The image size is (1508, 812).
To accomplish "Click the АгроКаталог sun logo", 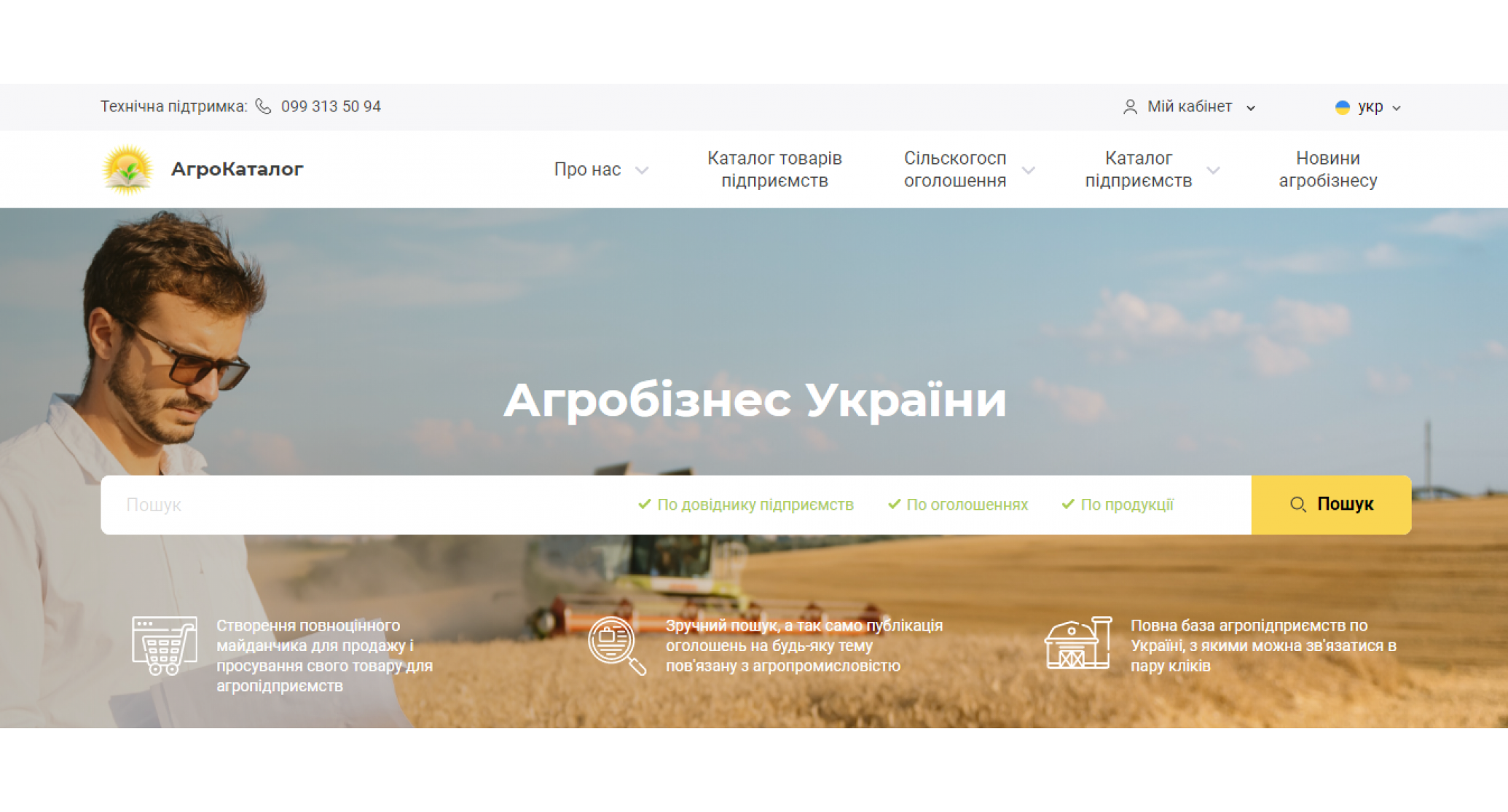I will point(128,170).
